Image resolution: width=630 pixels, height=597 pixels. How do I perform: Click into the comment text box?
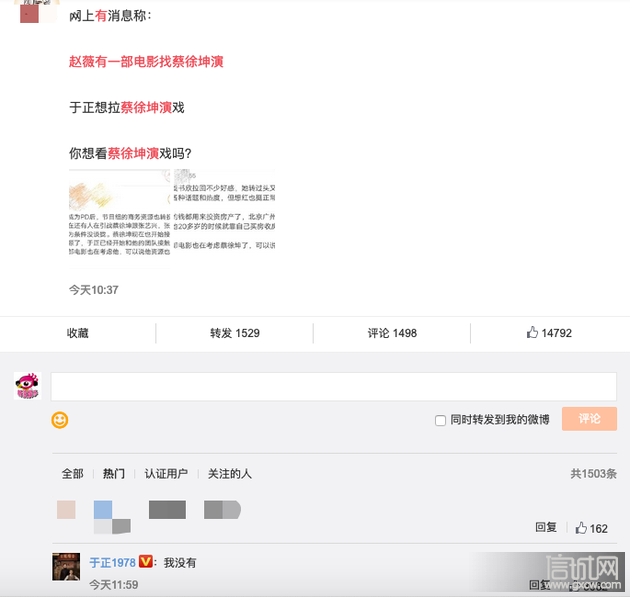click(x=333, y=386)
